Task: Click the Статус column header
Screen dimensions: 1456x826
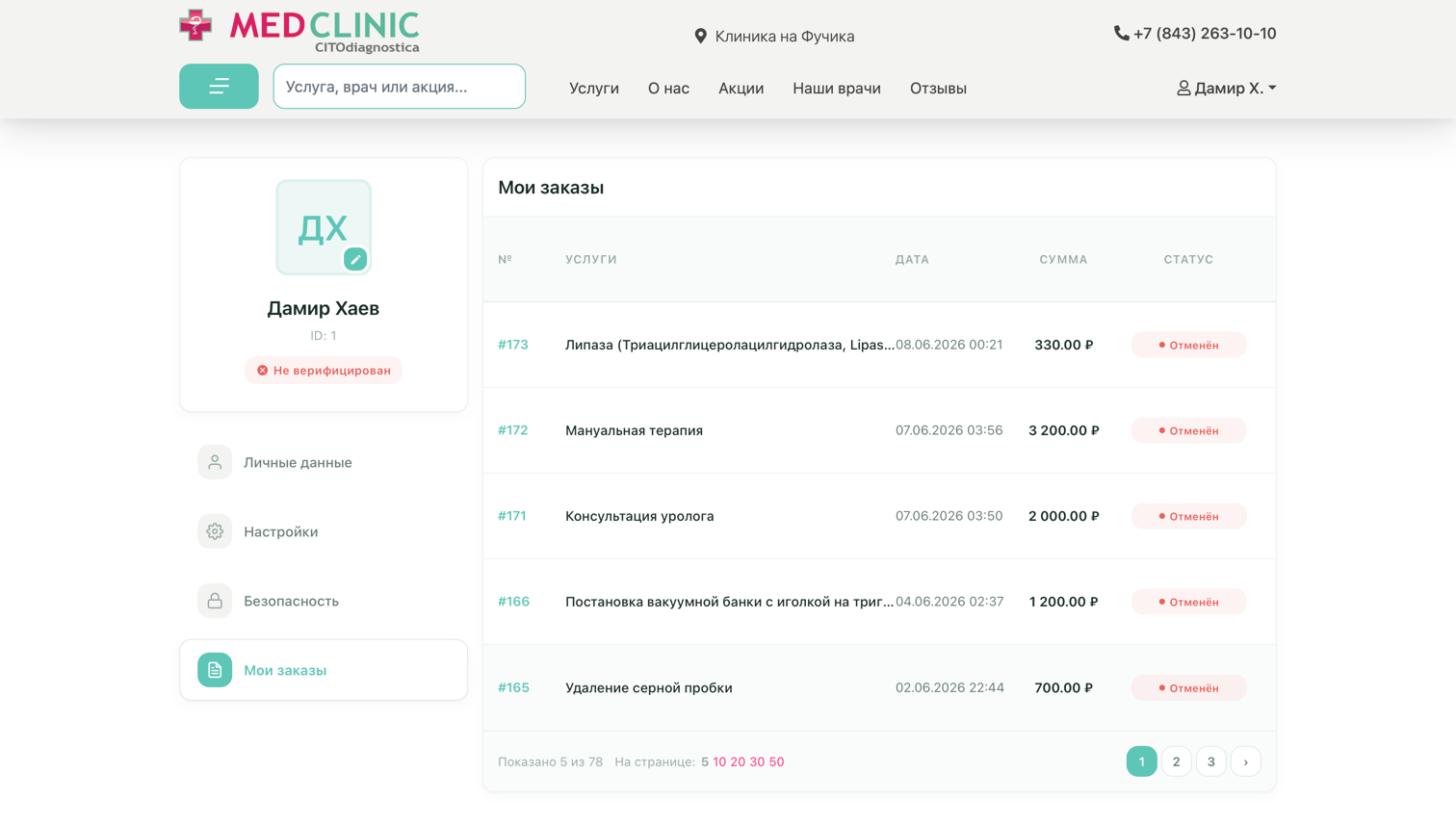Action: coord(1188,259)
